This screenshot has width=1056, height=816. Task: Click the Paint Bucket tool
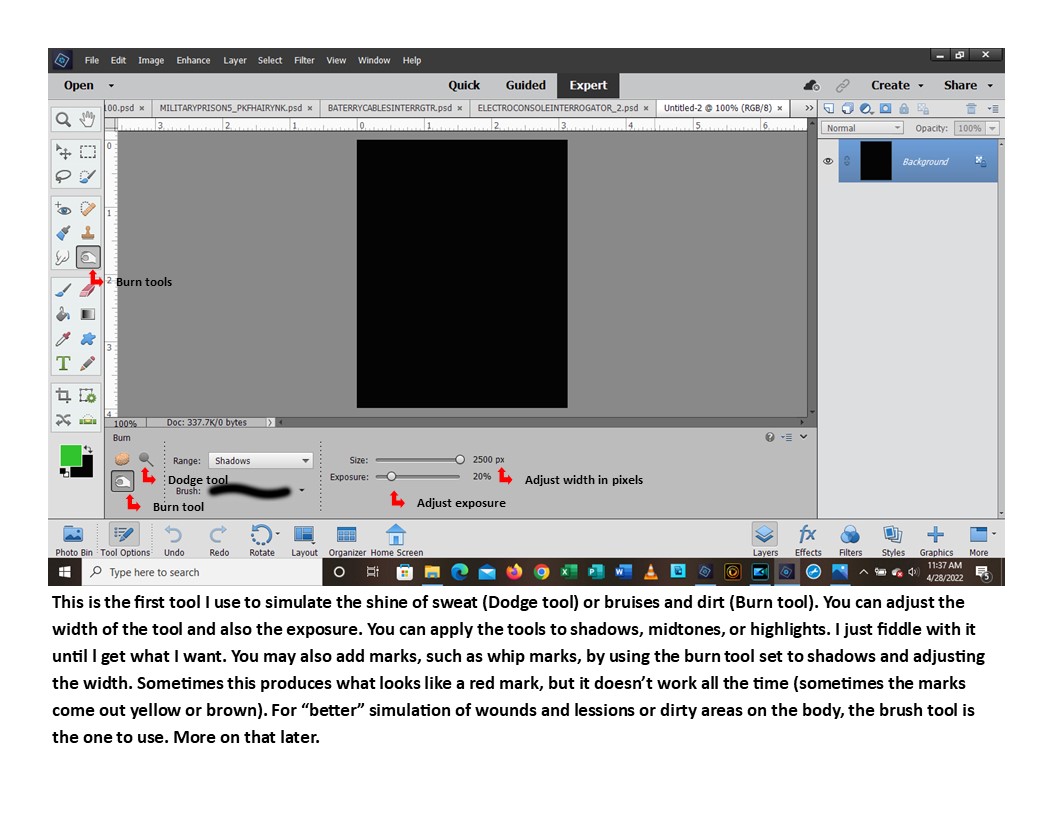(x=63, y=314)
